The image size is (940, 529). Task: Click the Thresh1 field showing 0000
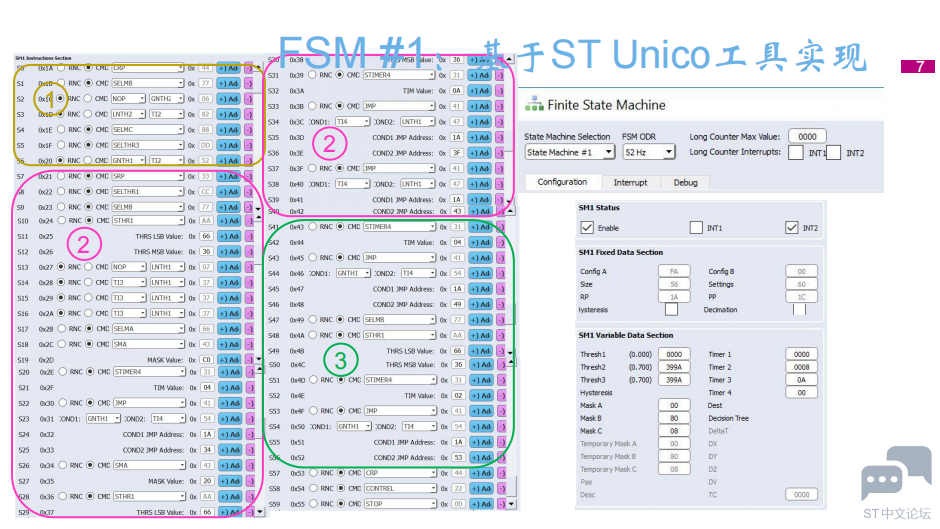(x=674, y=354)
